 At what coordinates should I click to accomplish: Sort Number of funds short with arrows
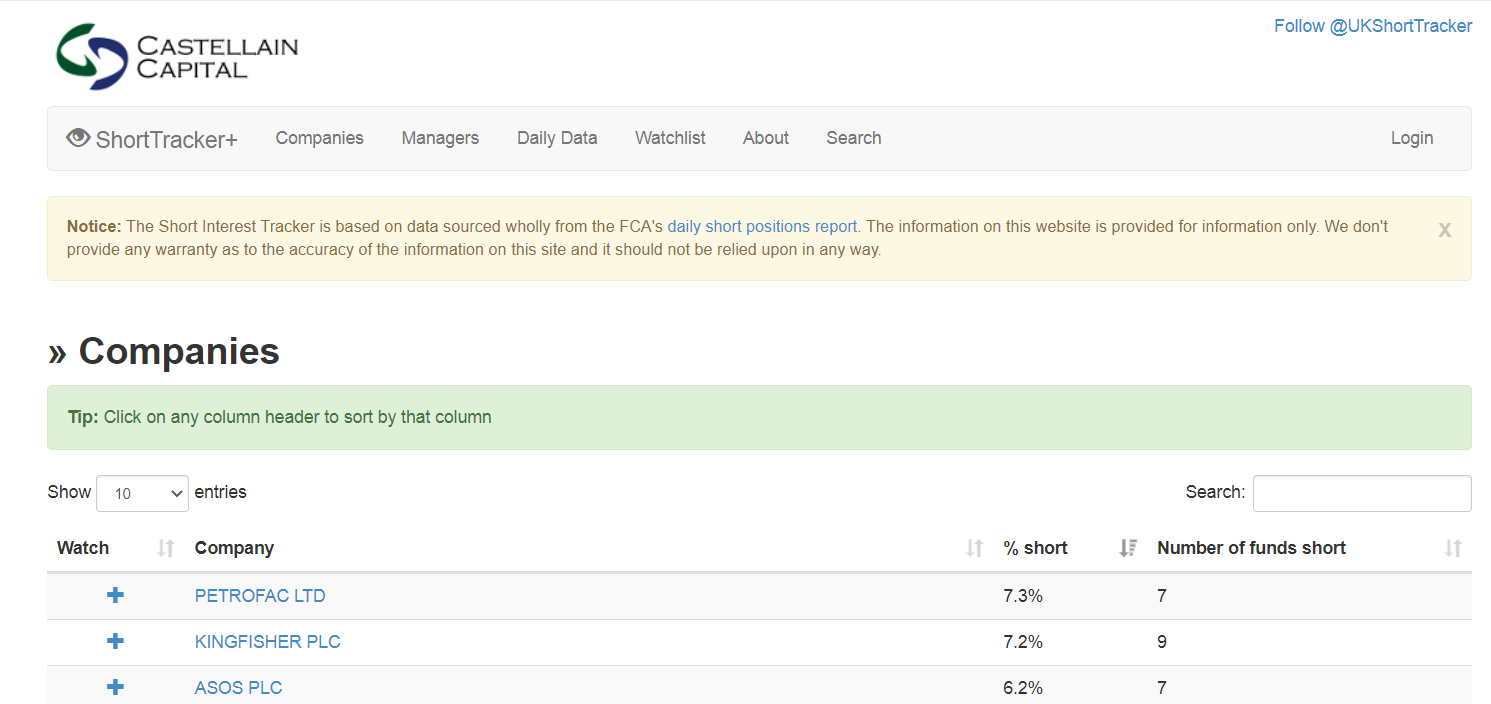coord(1453,548)
